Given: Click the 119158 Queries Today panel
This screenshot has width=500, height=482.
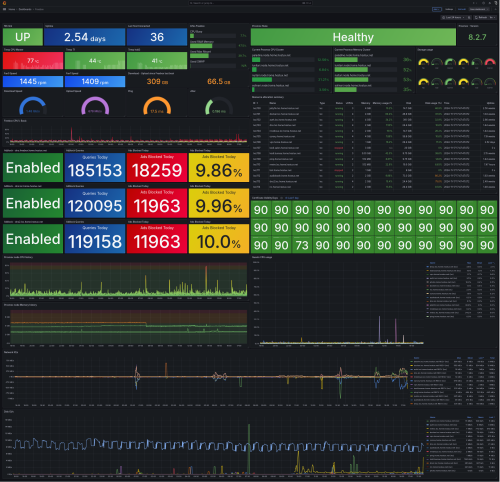Looking at the screenshot, I should (x=95, y=239).
